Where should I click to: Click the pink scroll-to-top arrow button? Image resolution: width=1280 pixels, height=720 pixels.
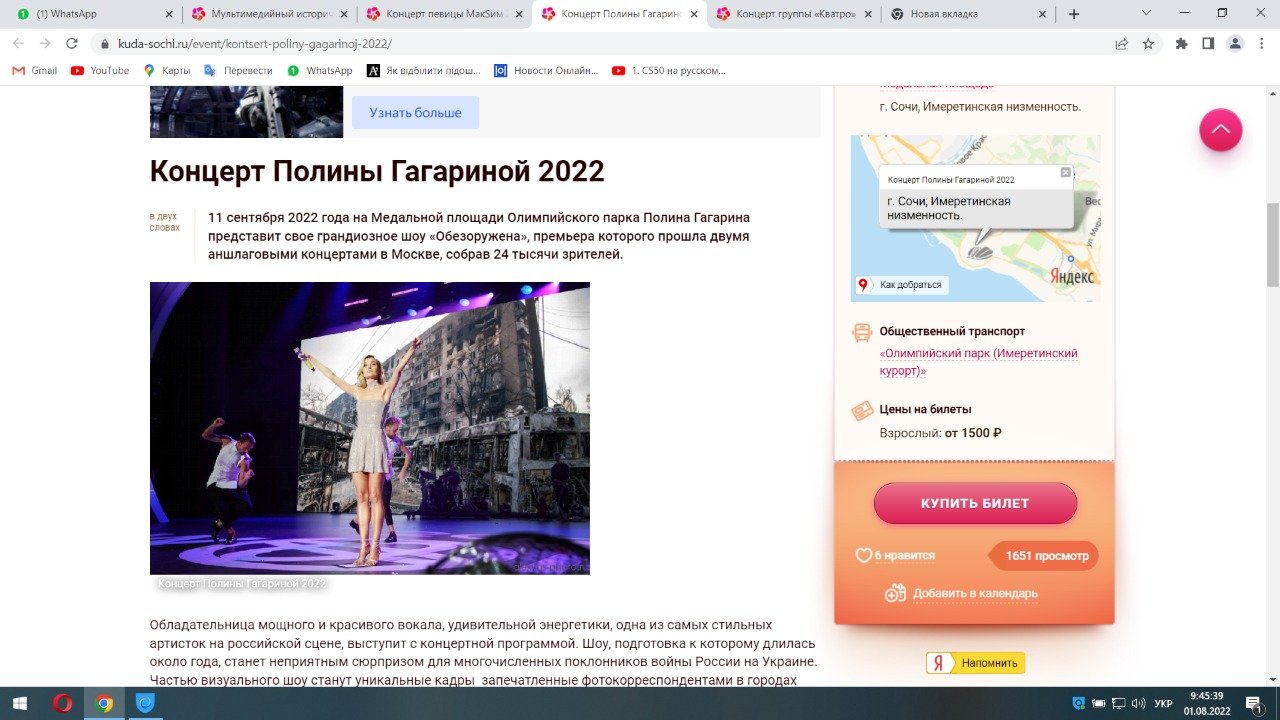1220,130
